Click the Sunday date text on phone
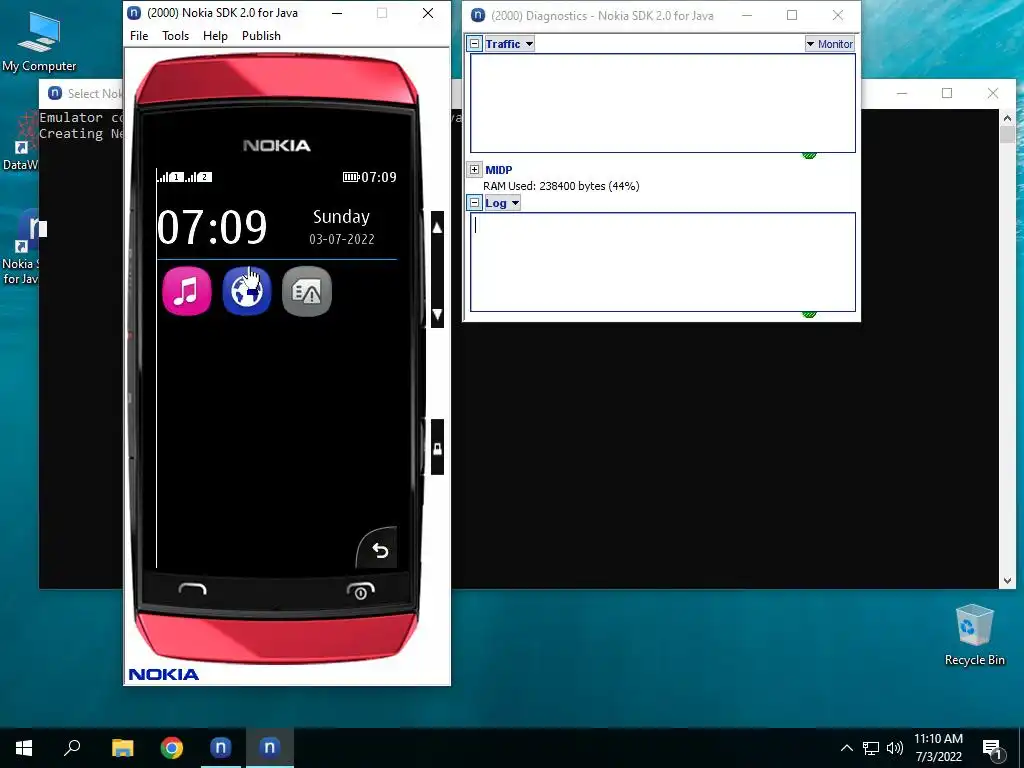1024x768 pixels. point(341,217)
